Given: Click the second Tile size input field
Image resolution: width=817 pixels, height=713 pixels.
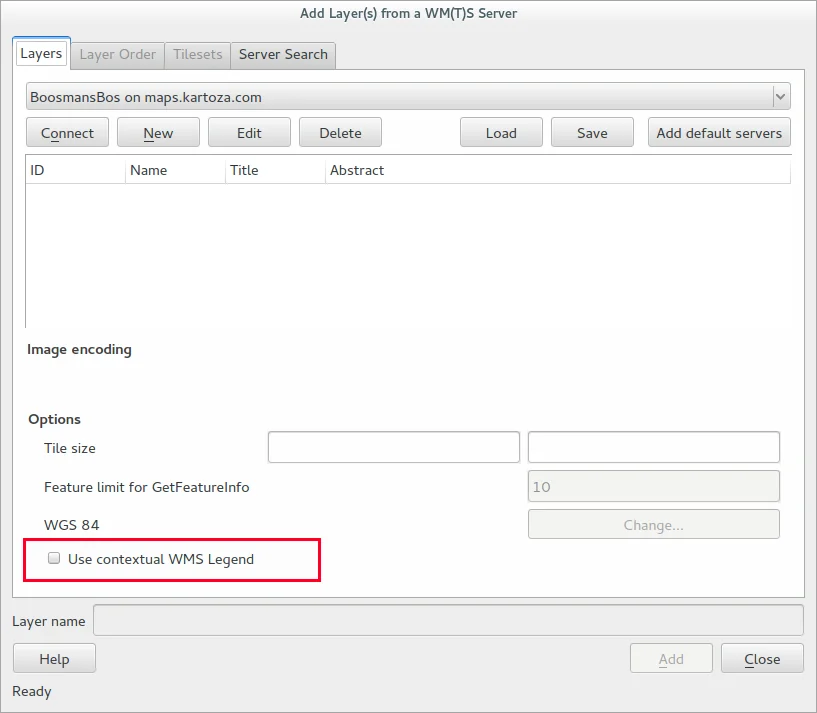Looking at the screenshot, I should (x=653, y=447).
